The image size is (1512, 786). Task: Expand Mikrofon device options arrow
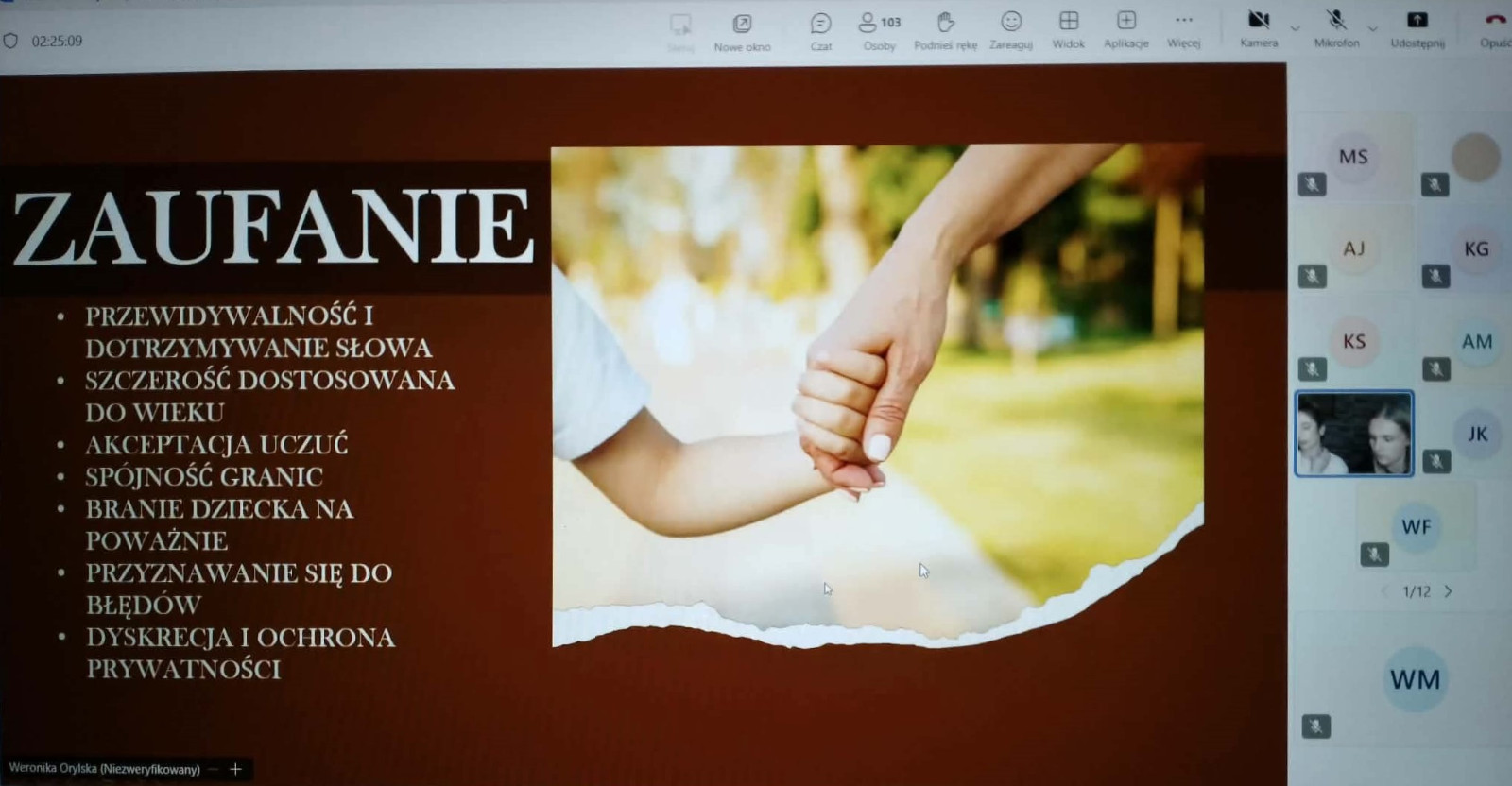coord(1373,29)
